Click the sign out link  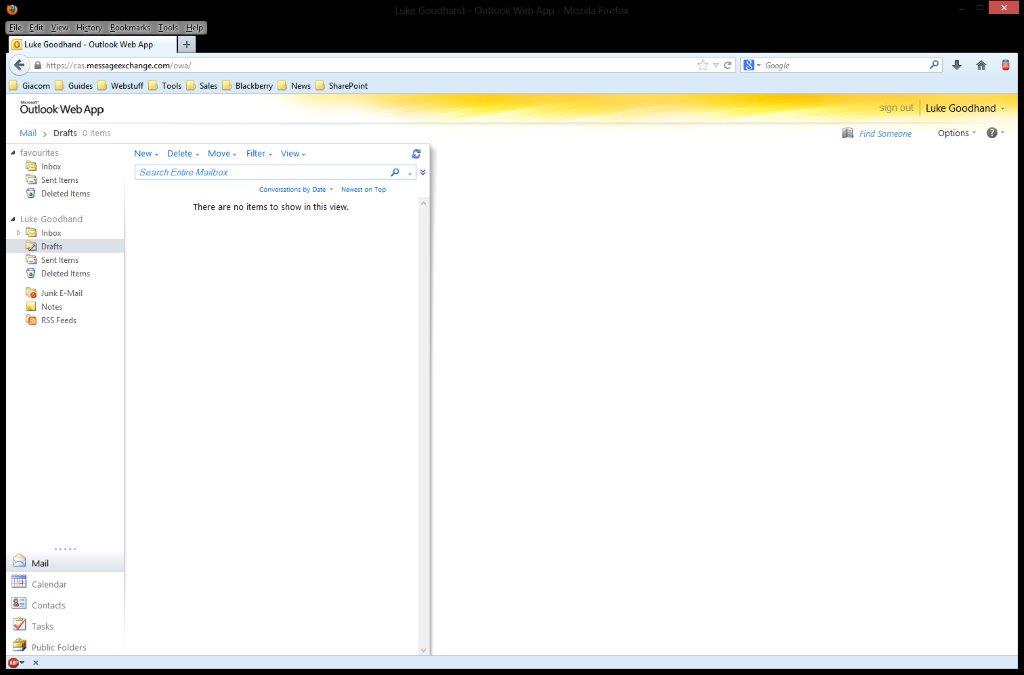click(896, 108)
